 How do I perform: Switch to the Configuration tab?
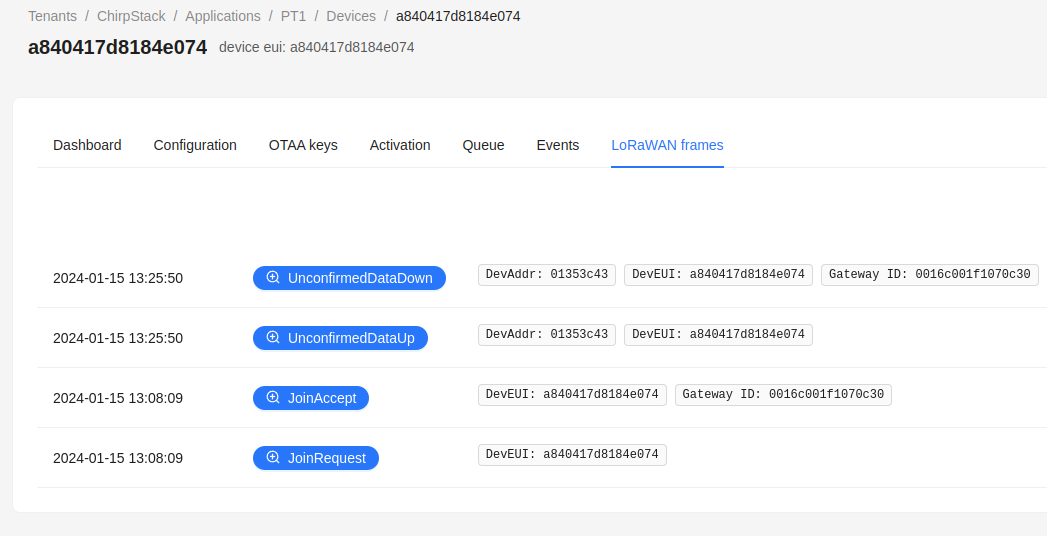(x=195, y=145)
